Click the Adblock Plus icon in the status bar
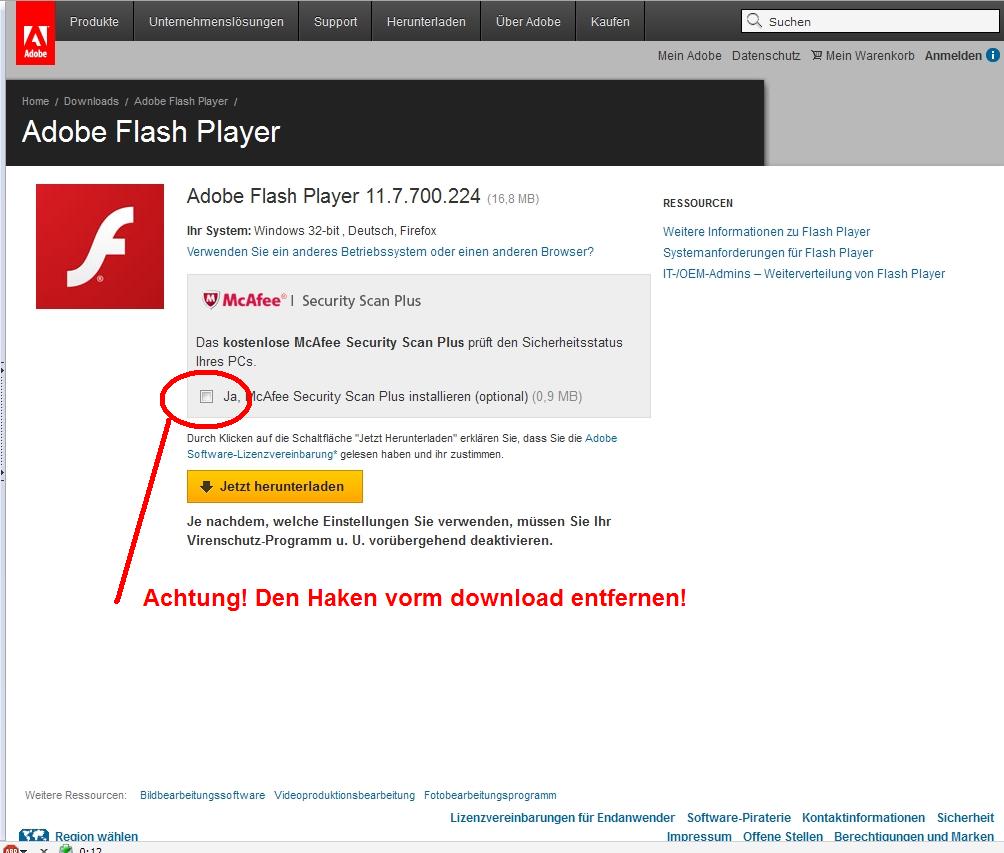1004x853 pixels. pyautogui.click(x=10, y=849)
